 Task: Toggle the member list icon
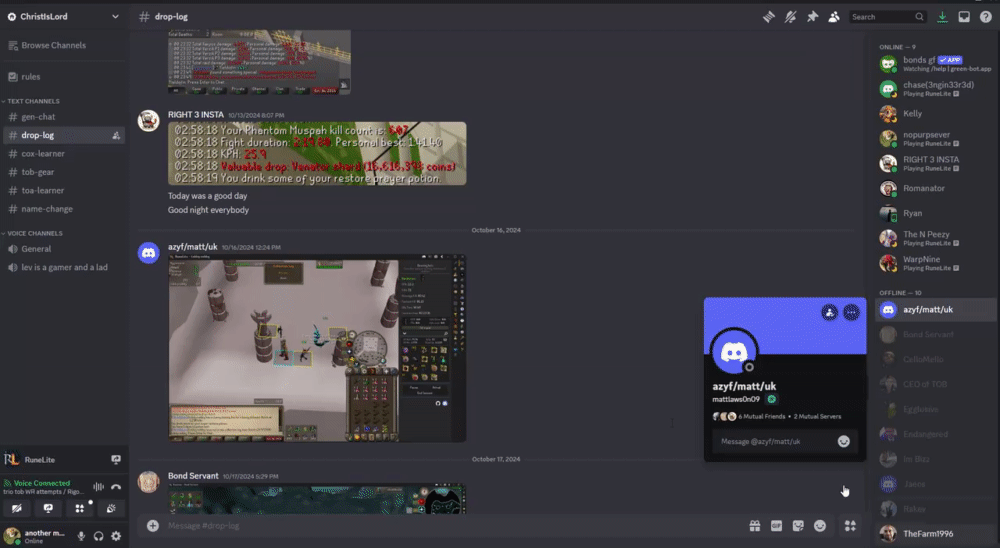click(834, 17)
